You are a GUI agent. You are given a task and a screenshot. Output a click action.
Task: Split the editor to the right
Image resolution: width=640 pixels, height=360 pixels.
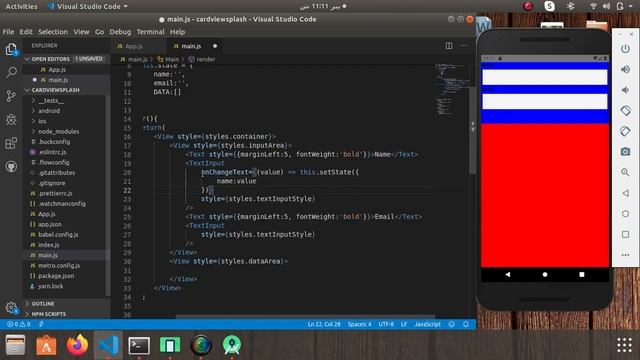pyautogui.click(x=449, y=46)
